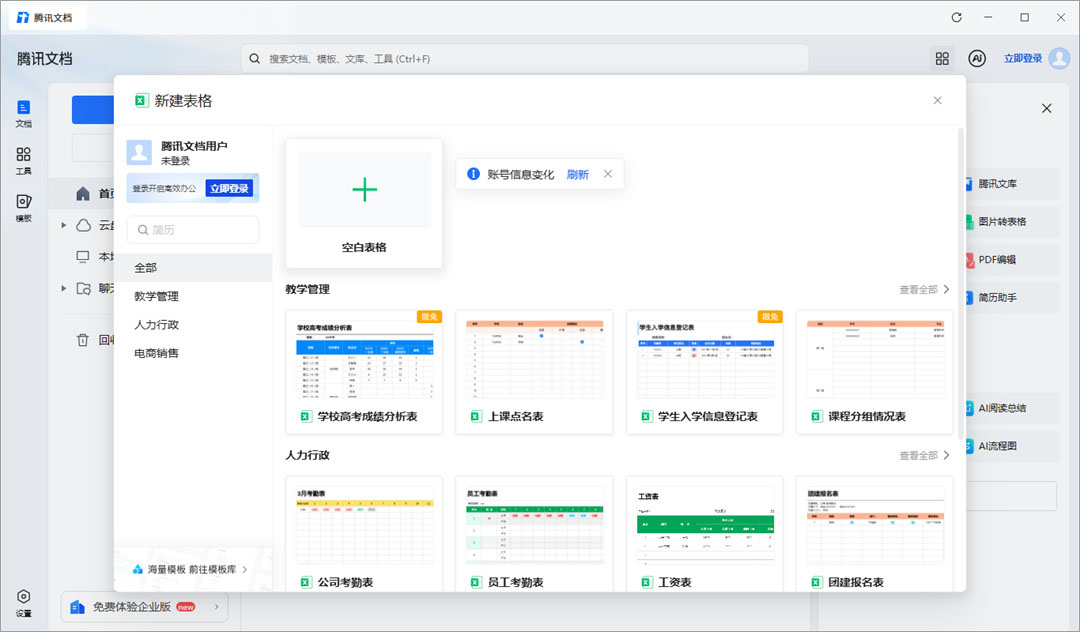The image size is (1080, 632).
Task: Switch to the 腾讯文档 window tab
Action: pyautogui.click(x=47, y=17)
